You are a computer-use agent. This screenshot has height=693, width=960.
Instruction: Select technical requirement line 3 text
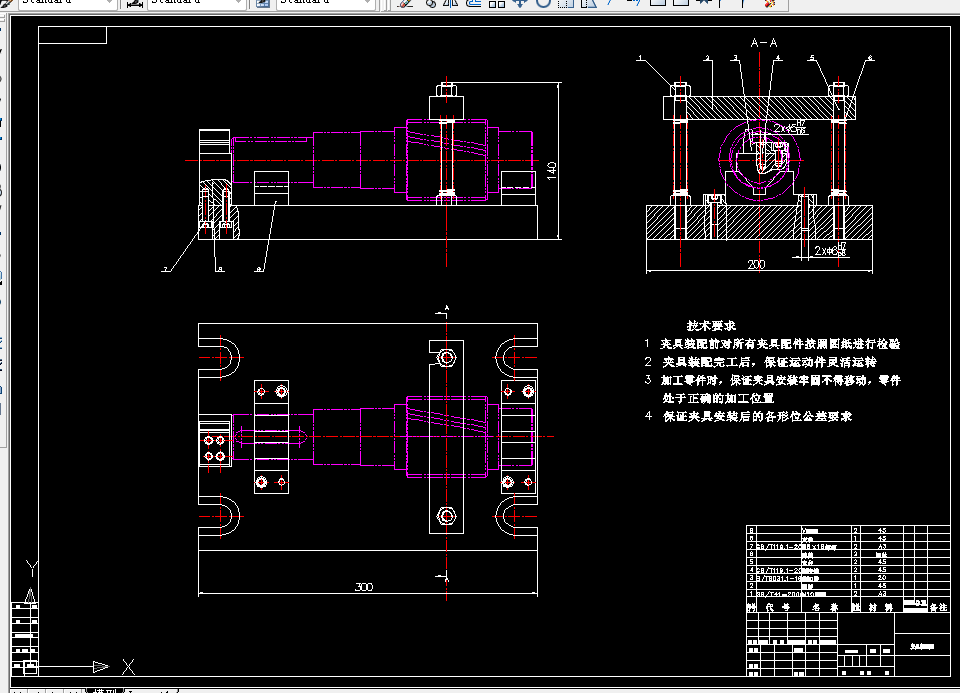pos(773,380)
